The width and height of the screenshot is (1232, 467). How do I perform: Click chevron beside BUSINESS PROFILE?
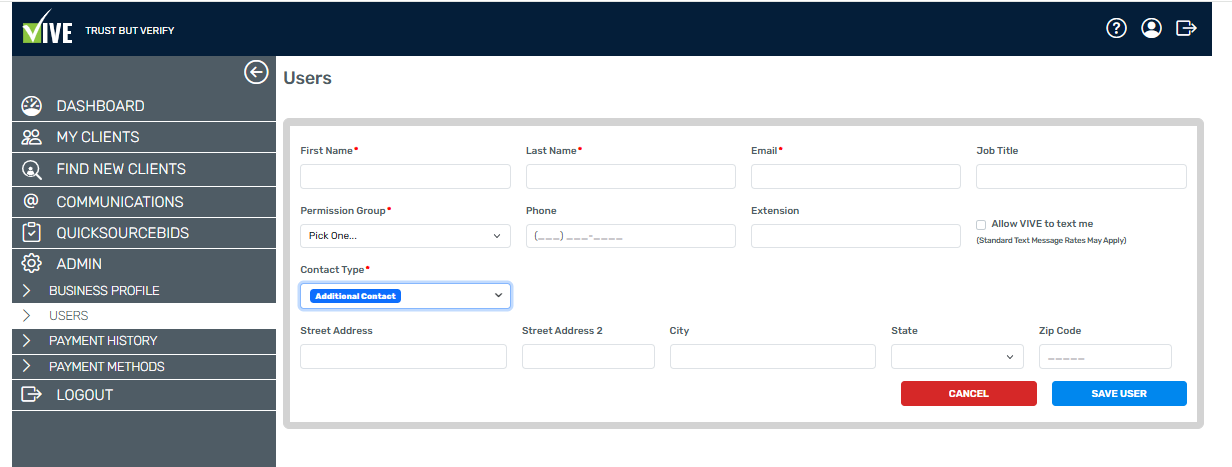26,291
